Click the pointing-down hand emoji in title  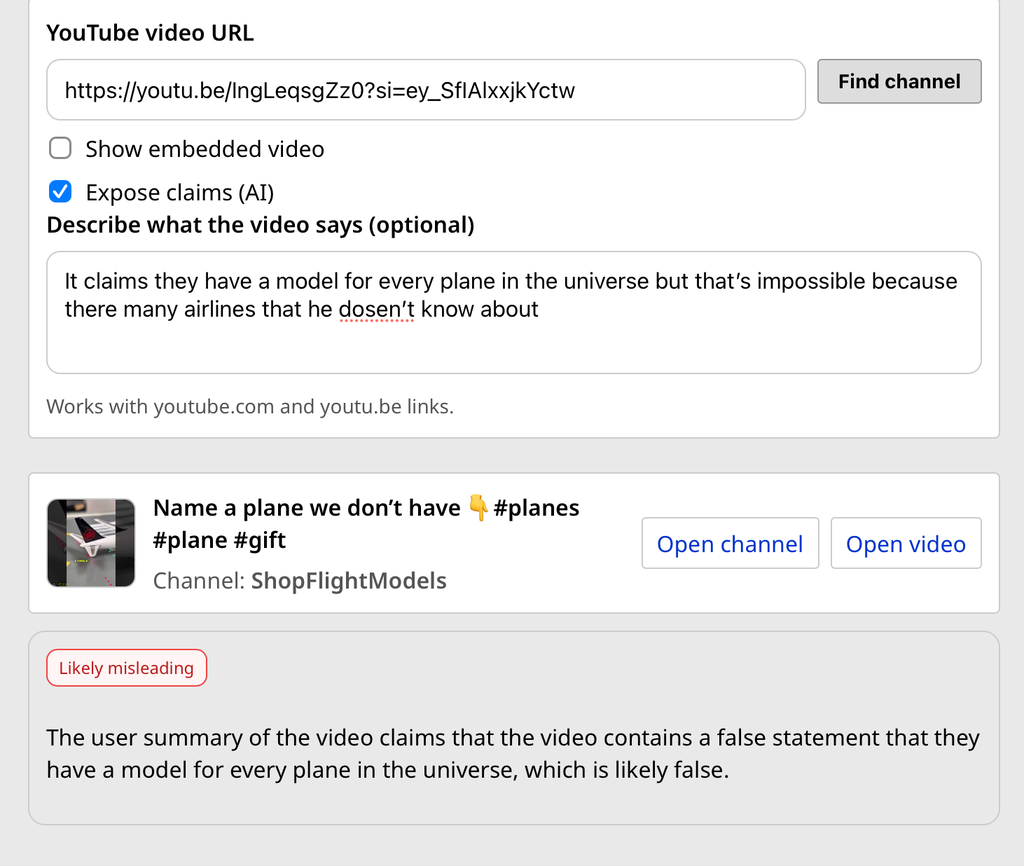tap(478, 509)
